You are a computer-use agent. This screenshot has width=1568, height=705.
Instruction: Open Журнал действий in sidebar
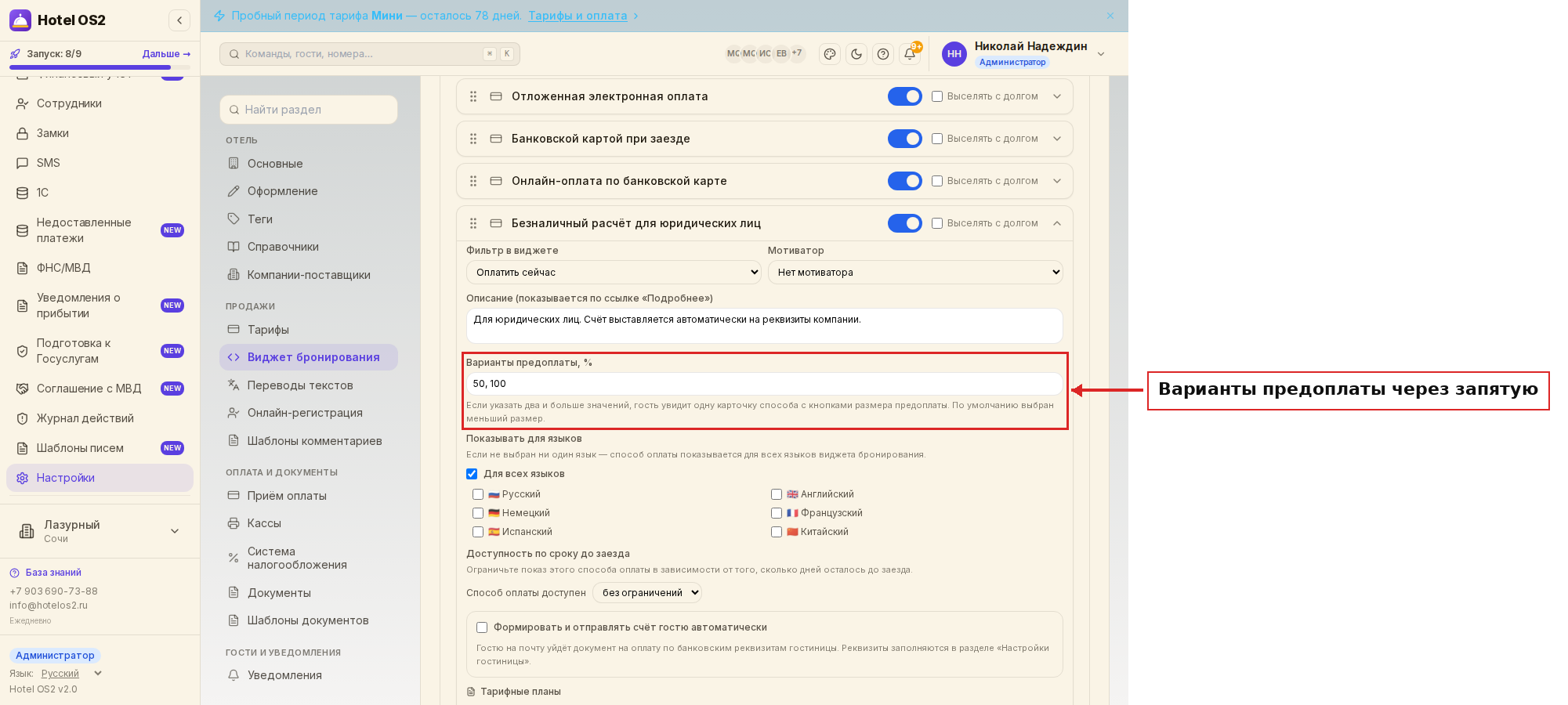coord(100,418)
